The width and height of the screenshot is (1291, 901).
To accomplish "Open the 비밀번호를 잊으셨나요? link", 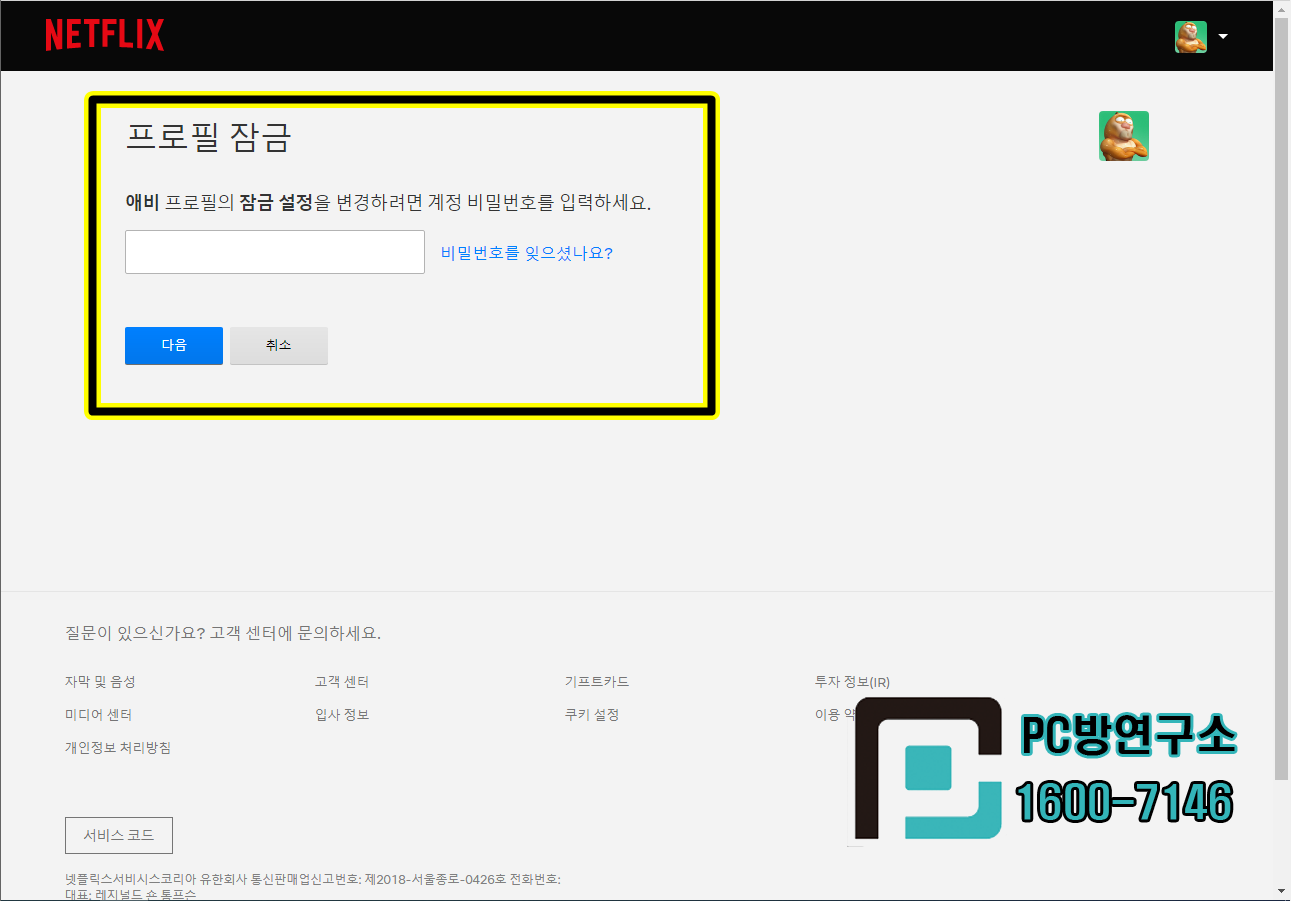I will 527,253.
